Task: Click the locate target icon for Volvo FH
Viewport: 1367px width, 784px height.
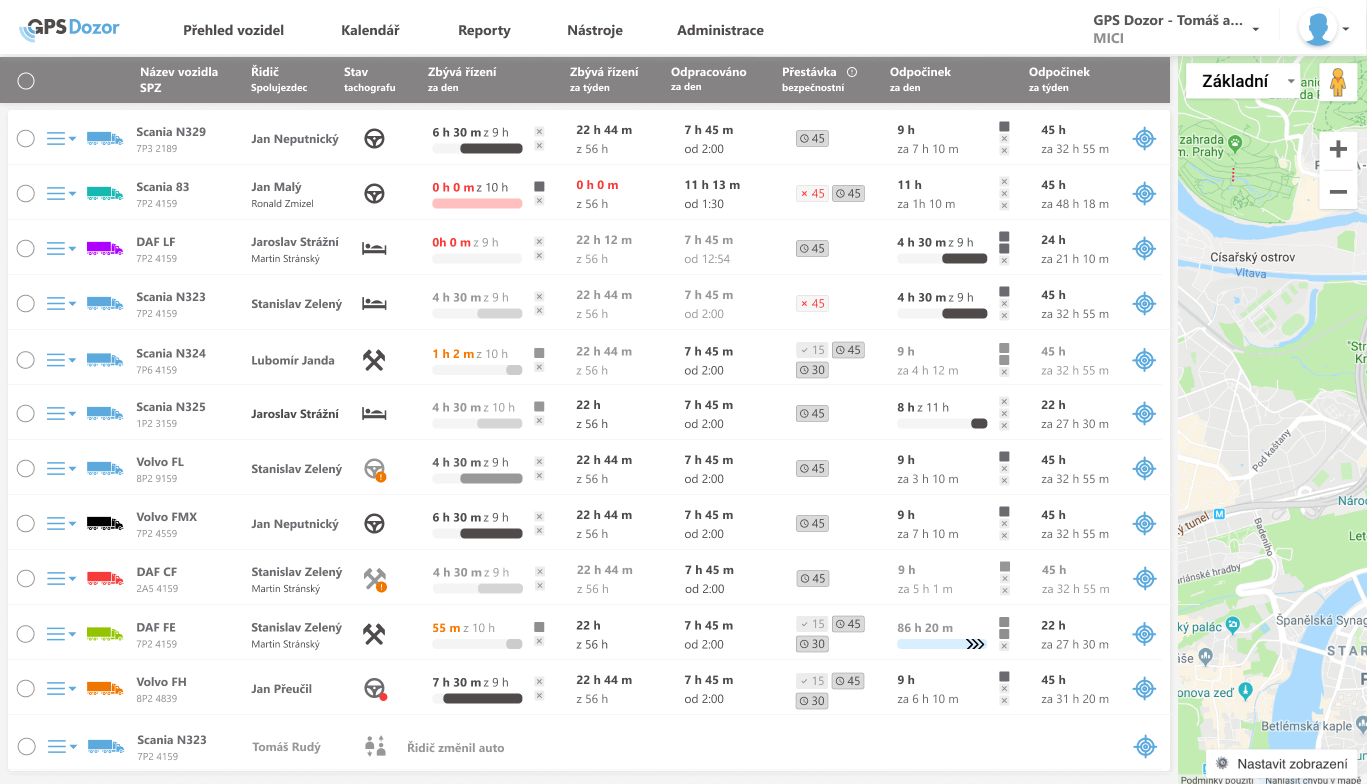Action: pos(1144,689)
